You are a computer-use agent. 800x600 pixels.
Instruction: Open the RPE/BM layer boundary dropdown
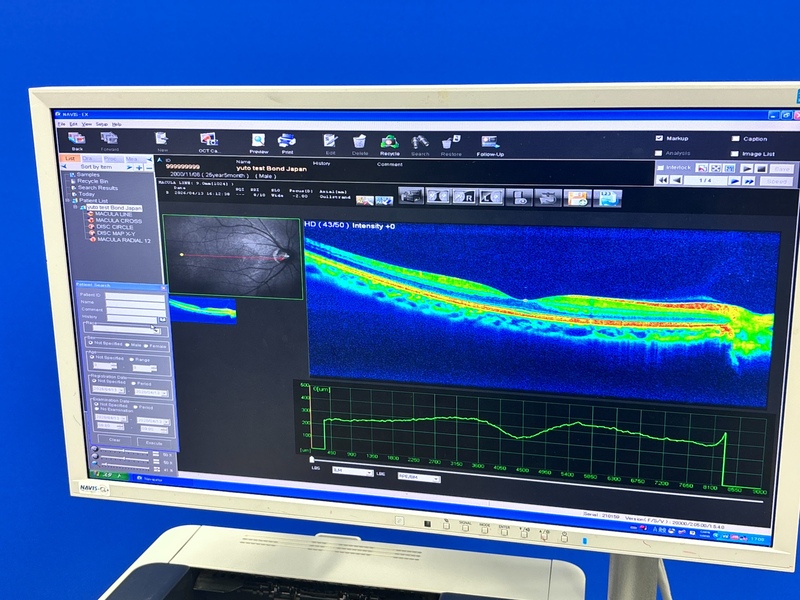418,477
